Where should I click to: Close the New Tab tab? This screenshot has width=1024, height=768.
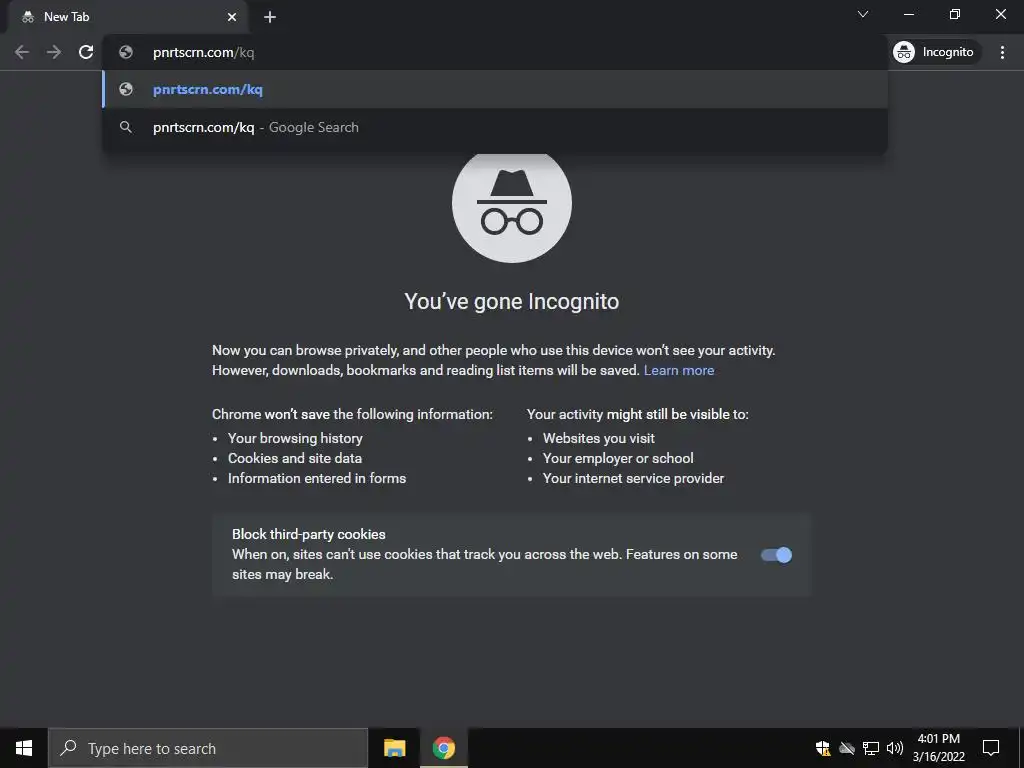[x=232, y=17]
